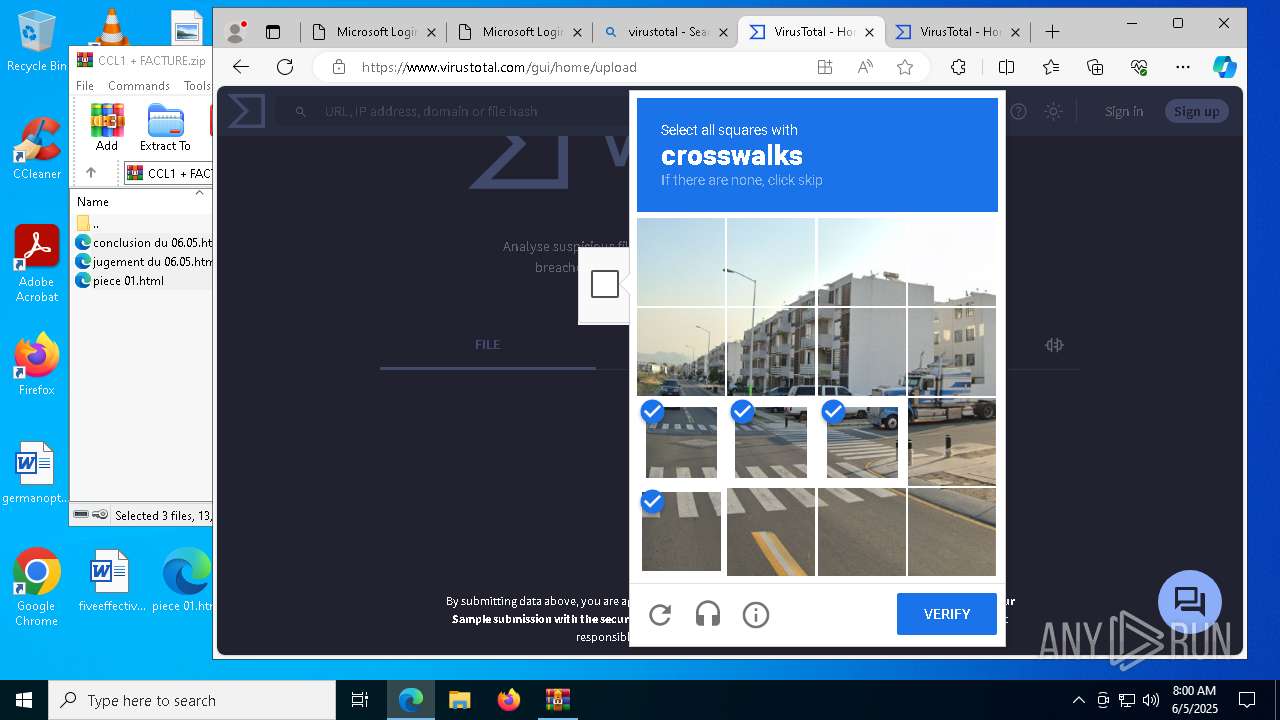1280x720 pixels.
Task: Get an audio captcha challenge
Action: click(708, 615)
